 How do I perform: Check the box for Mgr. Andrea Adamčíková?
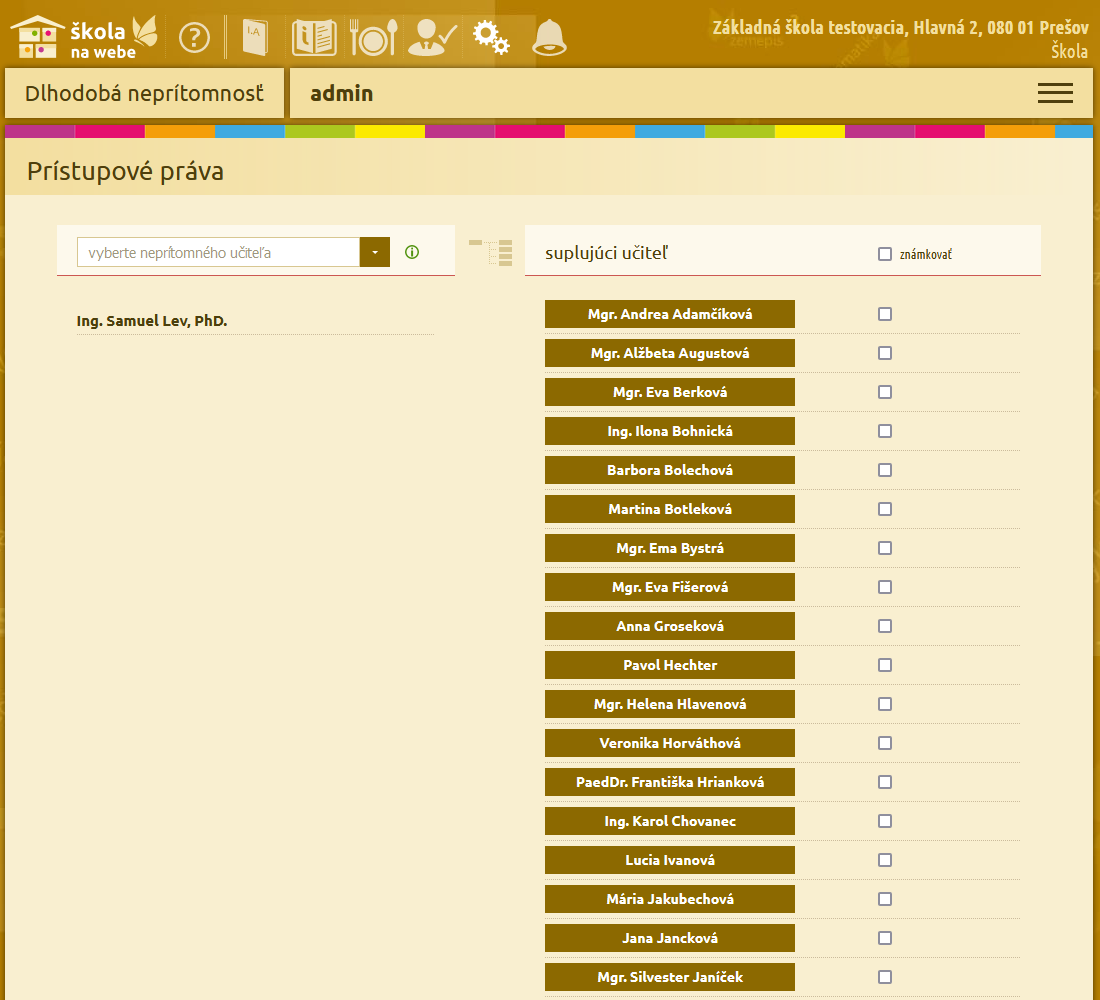pyautogui.click(x=885, y=314)
